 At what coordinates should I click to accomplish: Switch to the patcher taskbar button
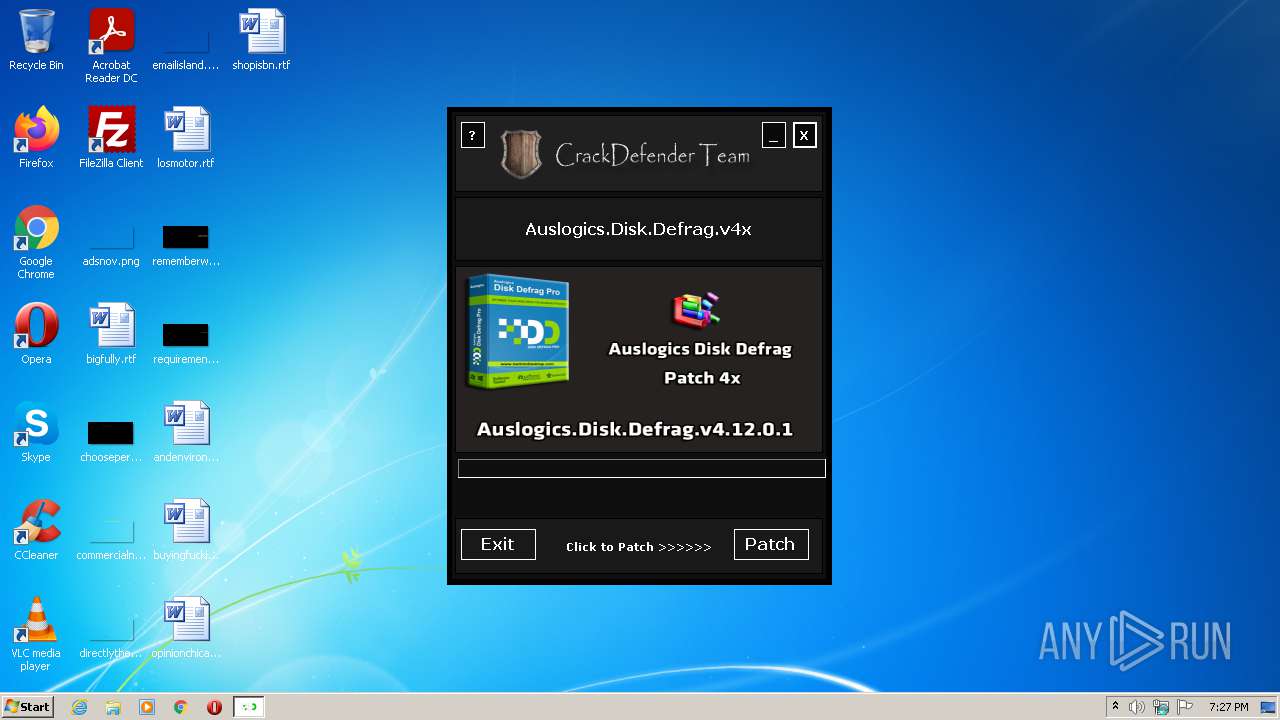click(x=249, y=707)
